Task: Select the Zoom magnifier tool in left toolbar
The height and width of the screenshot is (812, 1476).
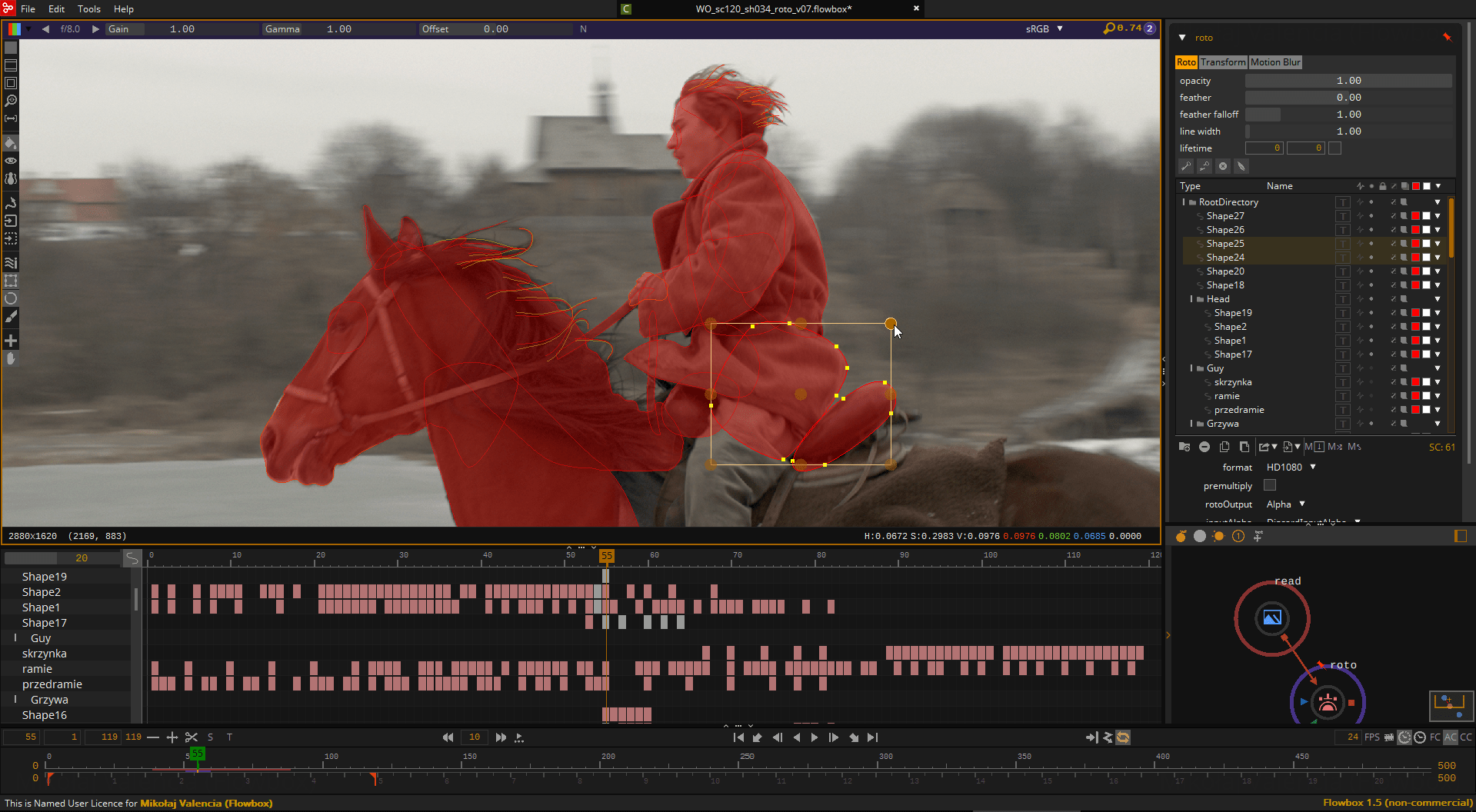Action: point(12,100)
